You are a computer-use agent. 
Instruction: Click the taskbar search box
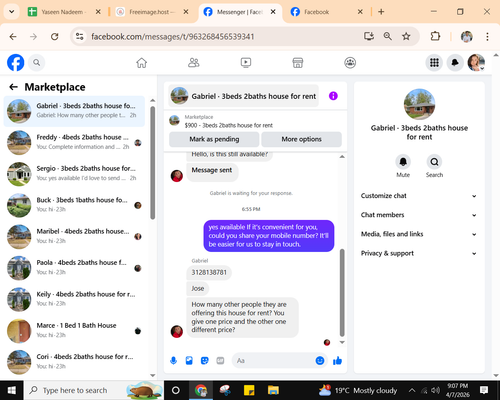(x=94, y=390)
